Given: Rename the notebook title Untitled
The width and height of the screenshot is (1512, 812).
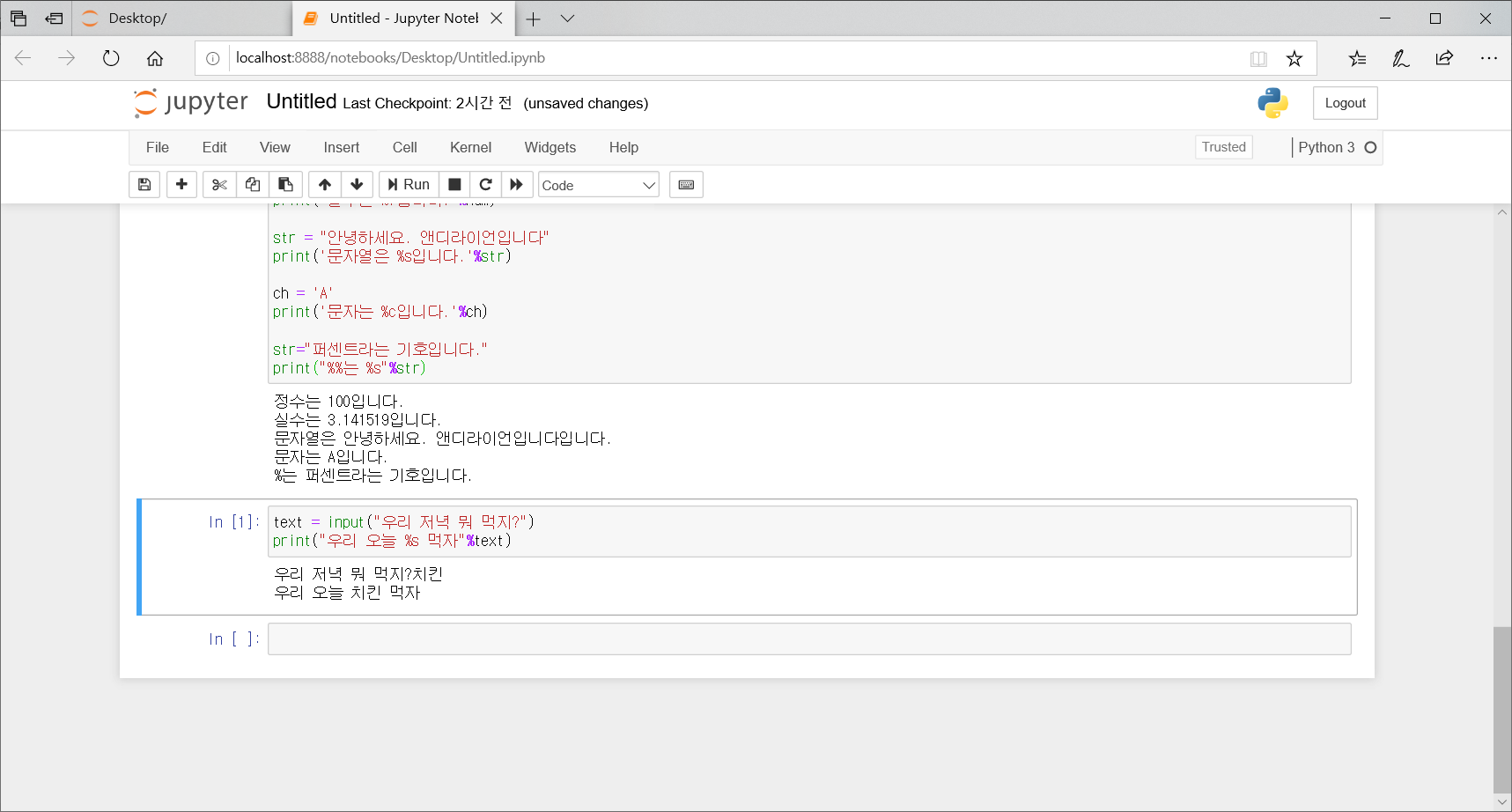Looking at the screenshot, I should 301,102.
